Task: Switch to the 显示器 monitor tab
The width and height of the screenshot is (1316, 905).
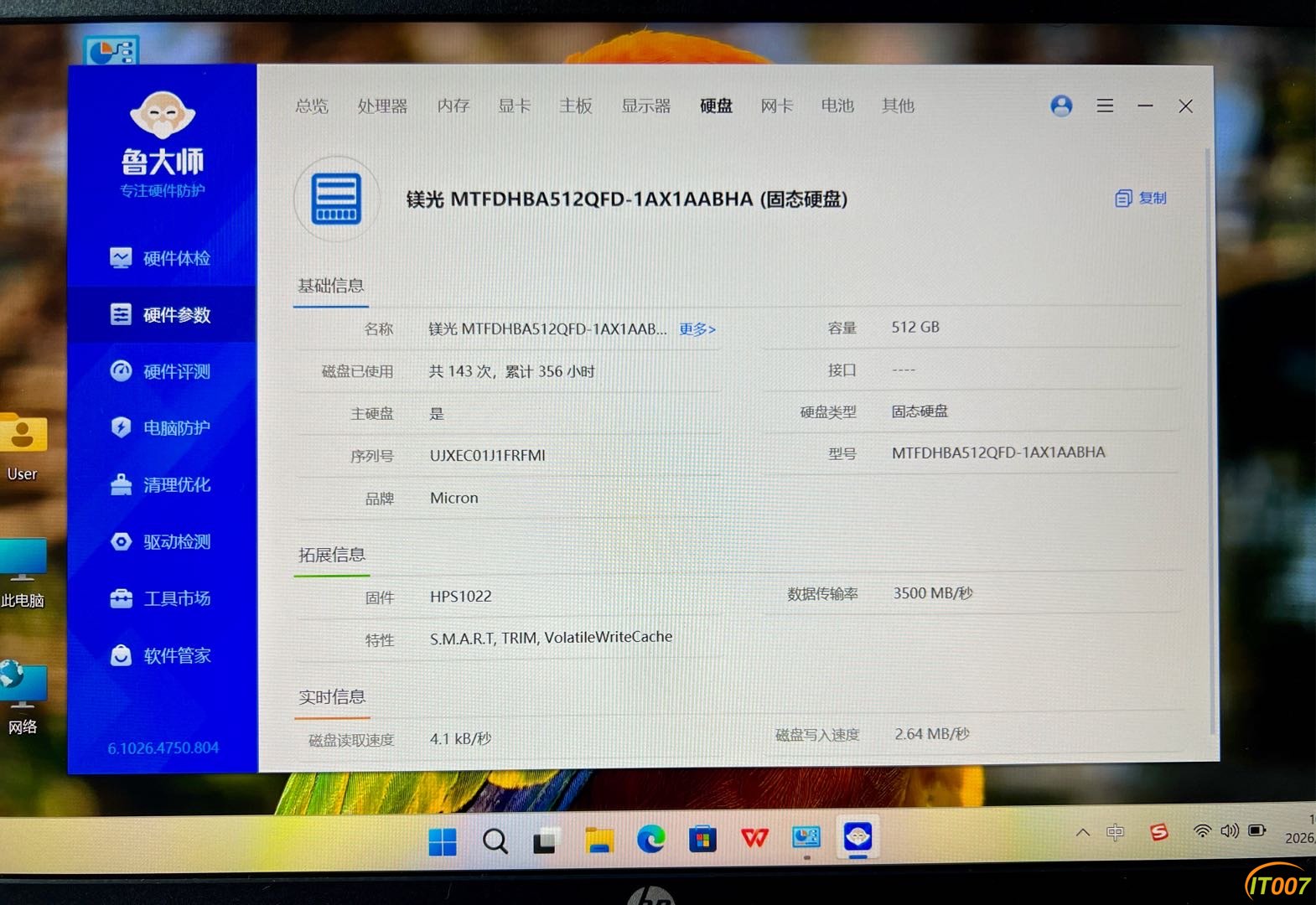Action: 646,106
